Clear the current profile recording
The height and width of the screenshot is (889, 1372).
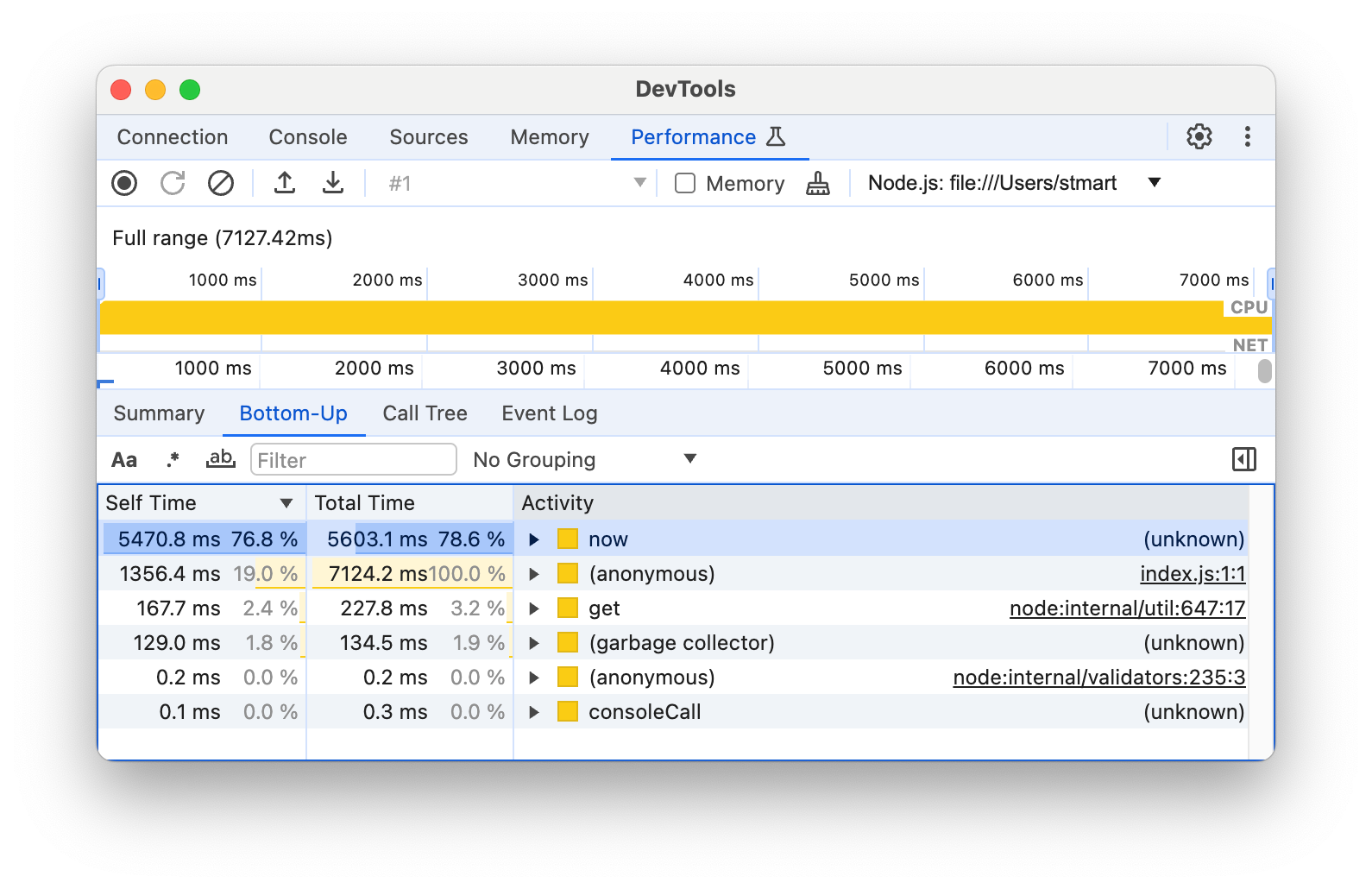point(221,183)
